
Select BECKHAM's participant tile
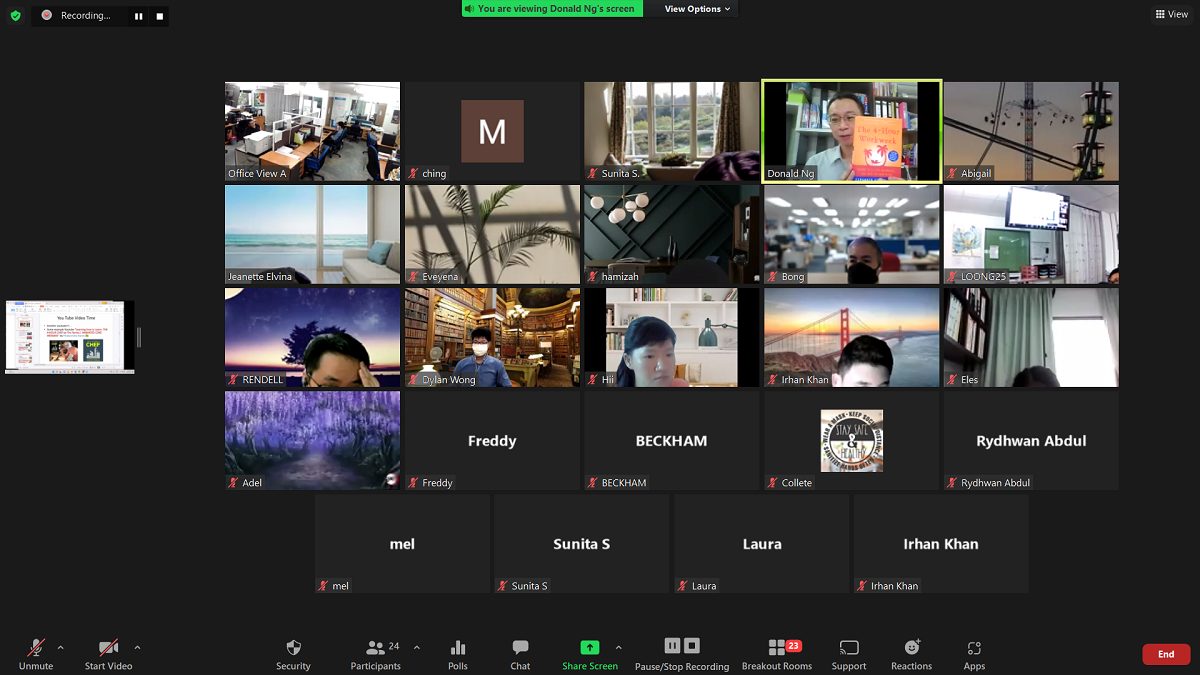click(x=672, y=441)
